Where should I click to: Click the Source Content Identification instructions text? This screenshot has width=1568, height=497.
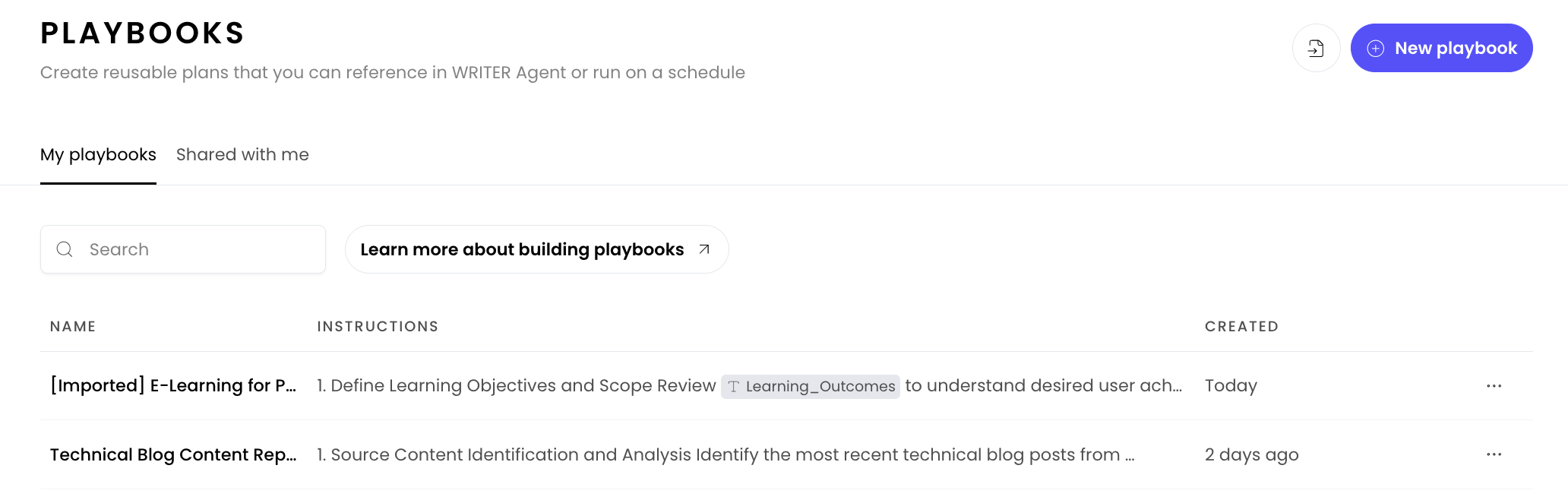click(x=726, y=454)
